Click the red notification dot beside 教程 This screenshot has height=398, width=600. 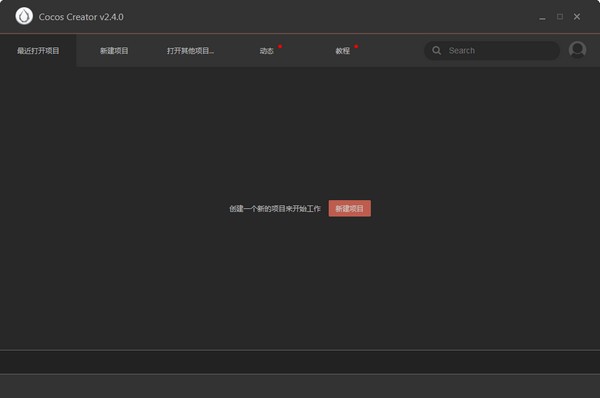point(356,46)
